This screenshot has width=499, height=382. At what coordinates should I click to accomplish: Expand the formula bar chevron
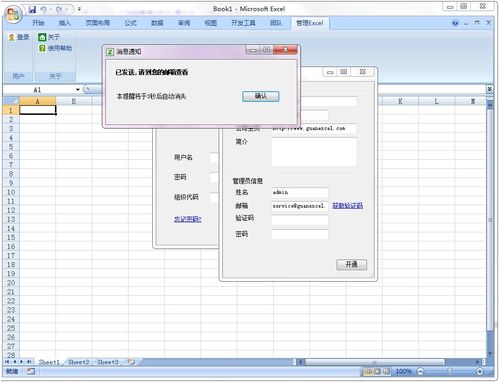point(489,89)
